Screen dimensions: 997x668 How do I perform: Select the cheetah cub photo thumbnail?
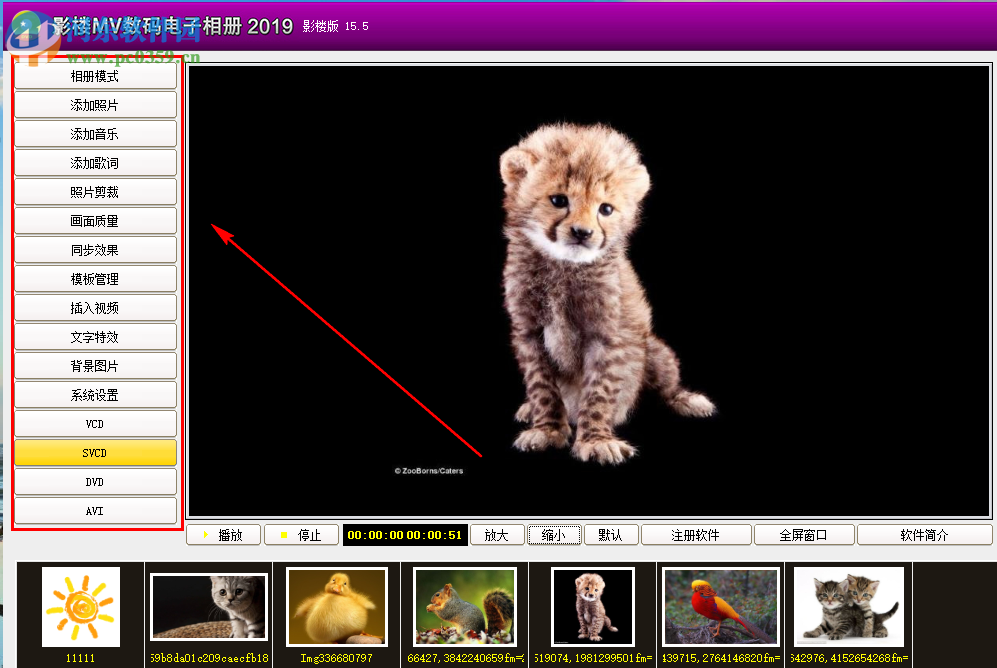point(592,608)
